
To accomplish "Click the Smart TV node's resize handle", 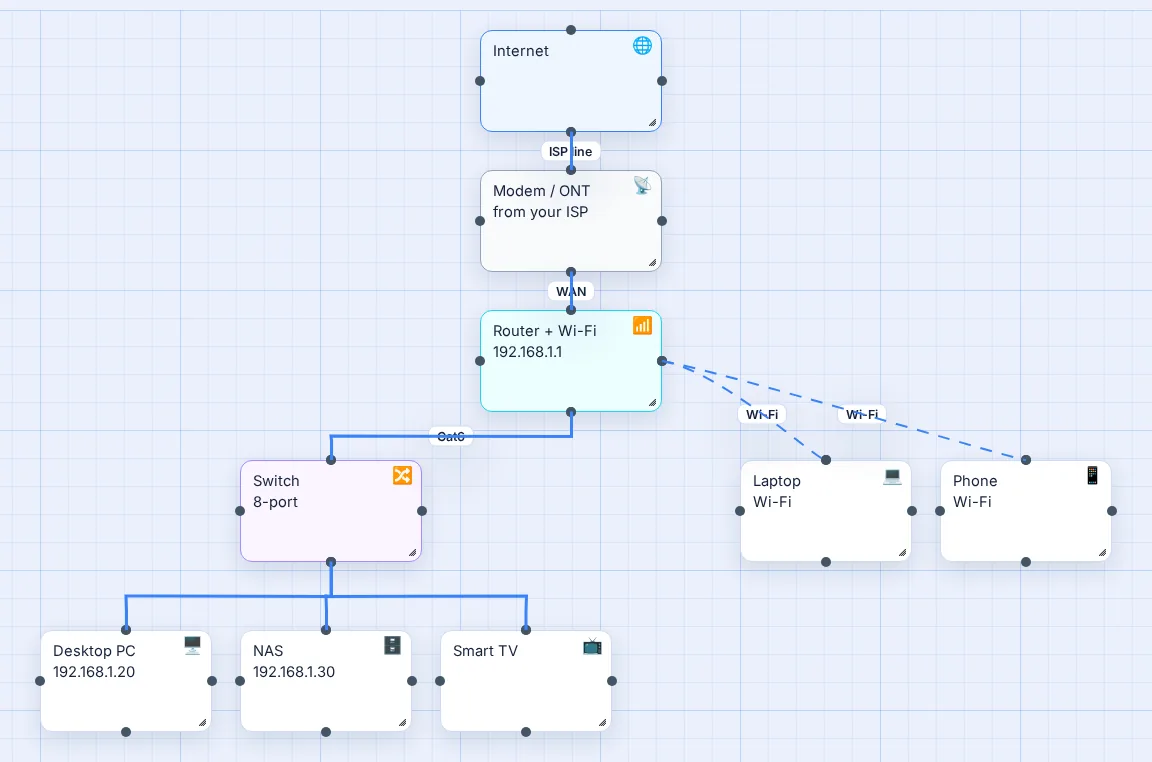I will tap(602, 722).
